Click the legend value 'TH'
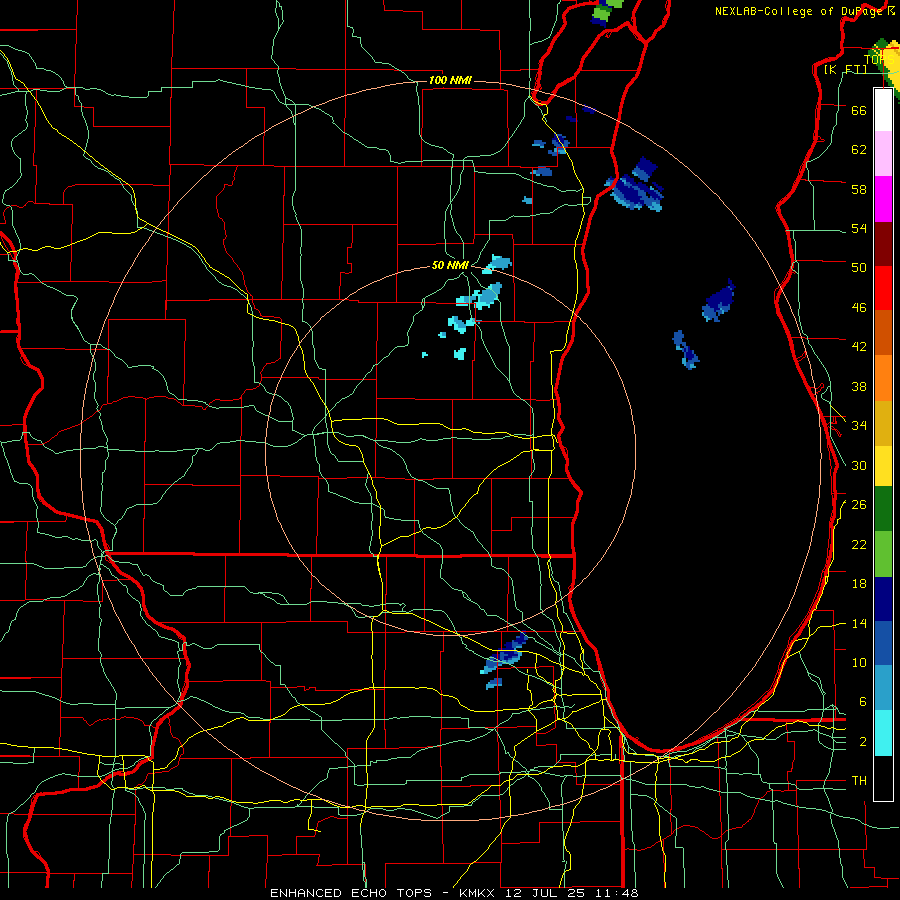 point(859,781)
